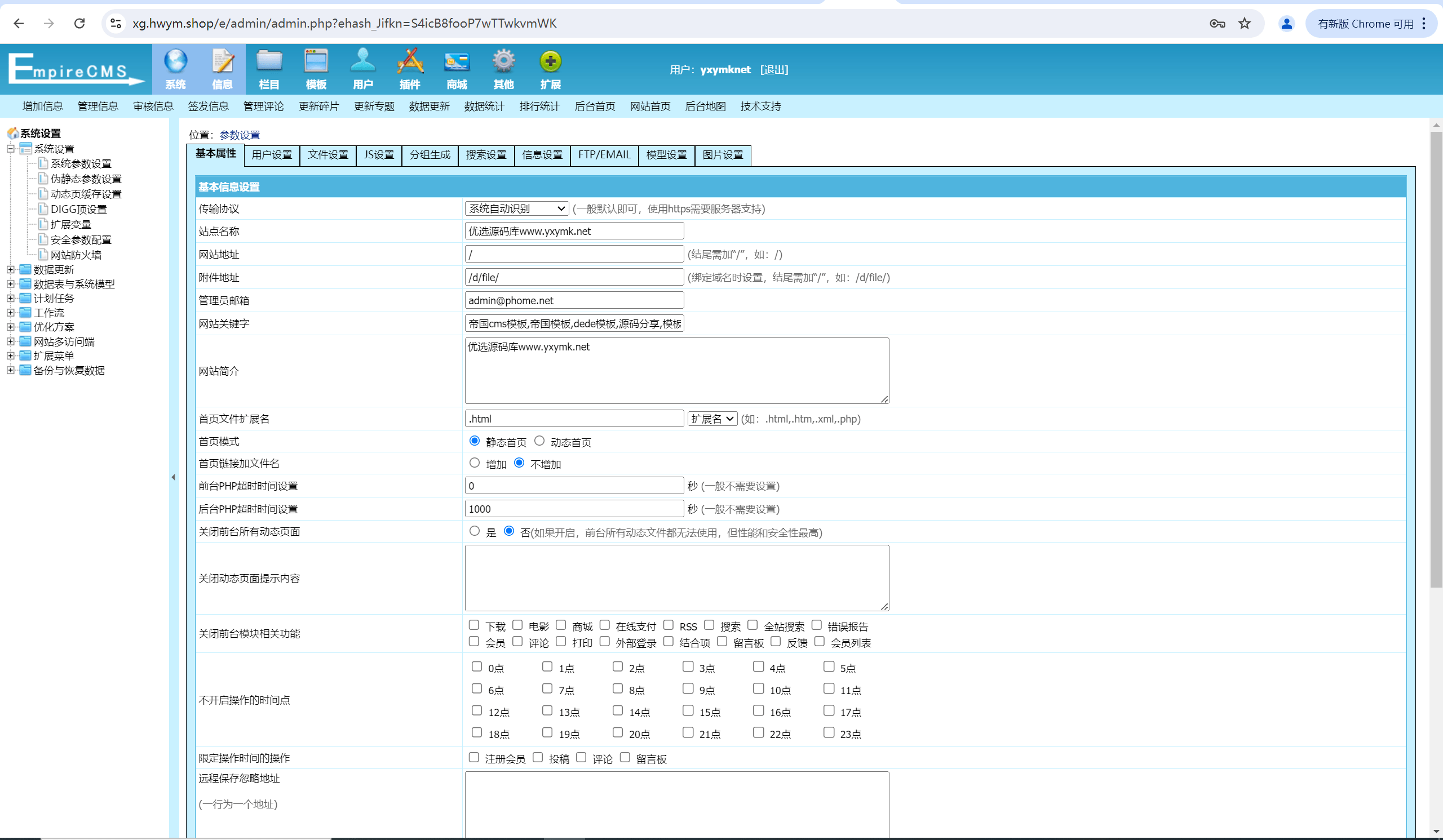Image resolution: width=1443 pixels, height=840 pixels.
Task: Open 增加信息 in the submenu
Action: [x=42, y=106]
